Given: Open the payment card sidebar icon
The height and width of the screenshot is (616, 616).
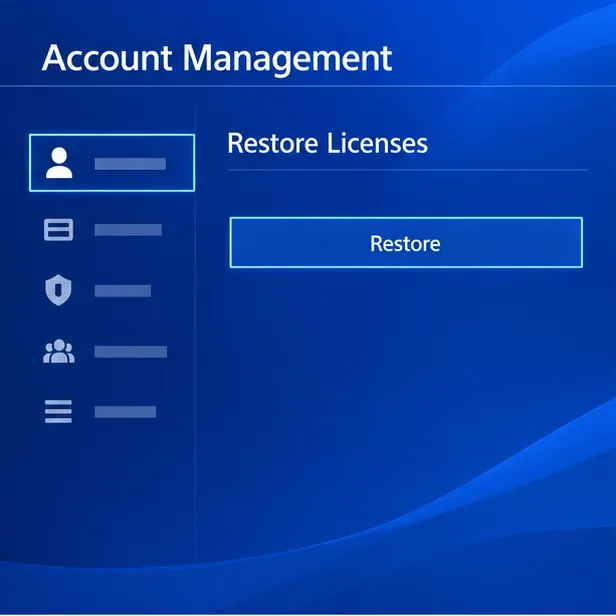Looking at the screenshot, I should coord(59,229).
